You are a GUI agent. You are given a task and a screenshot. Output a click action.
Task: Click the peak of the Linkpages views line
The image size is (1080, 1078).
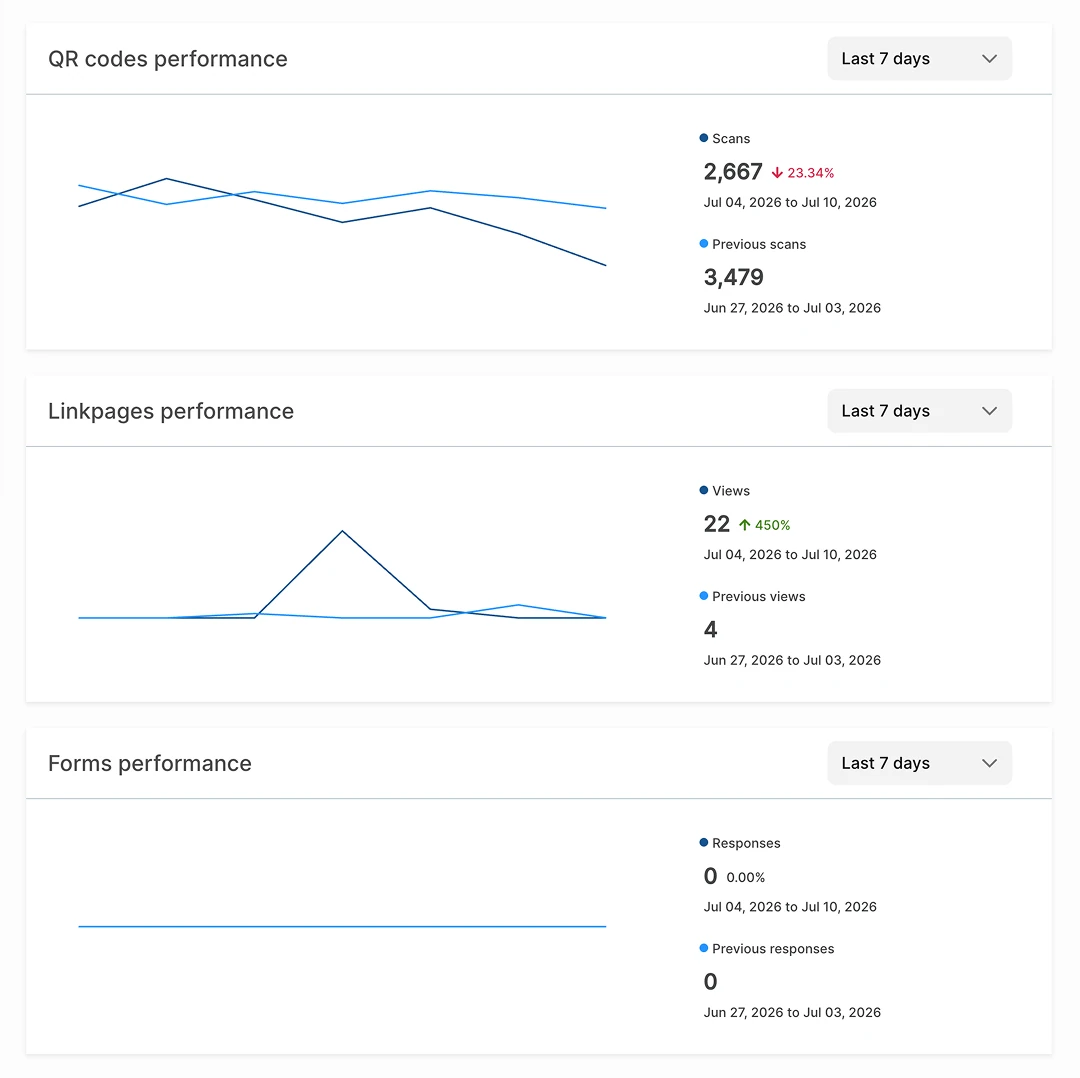coord(342,531)
